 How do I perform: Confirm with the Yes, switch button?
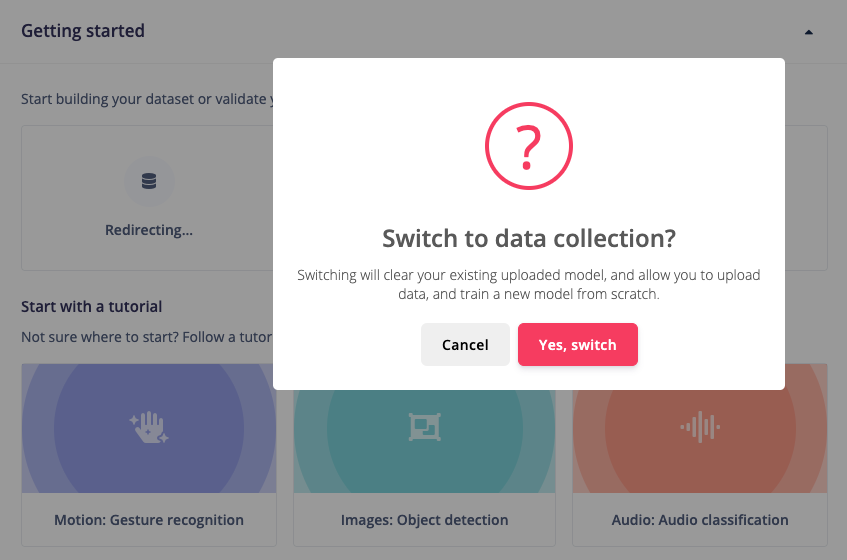click(577, 345)
